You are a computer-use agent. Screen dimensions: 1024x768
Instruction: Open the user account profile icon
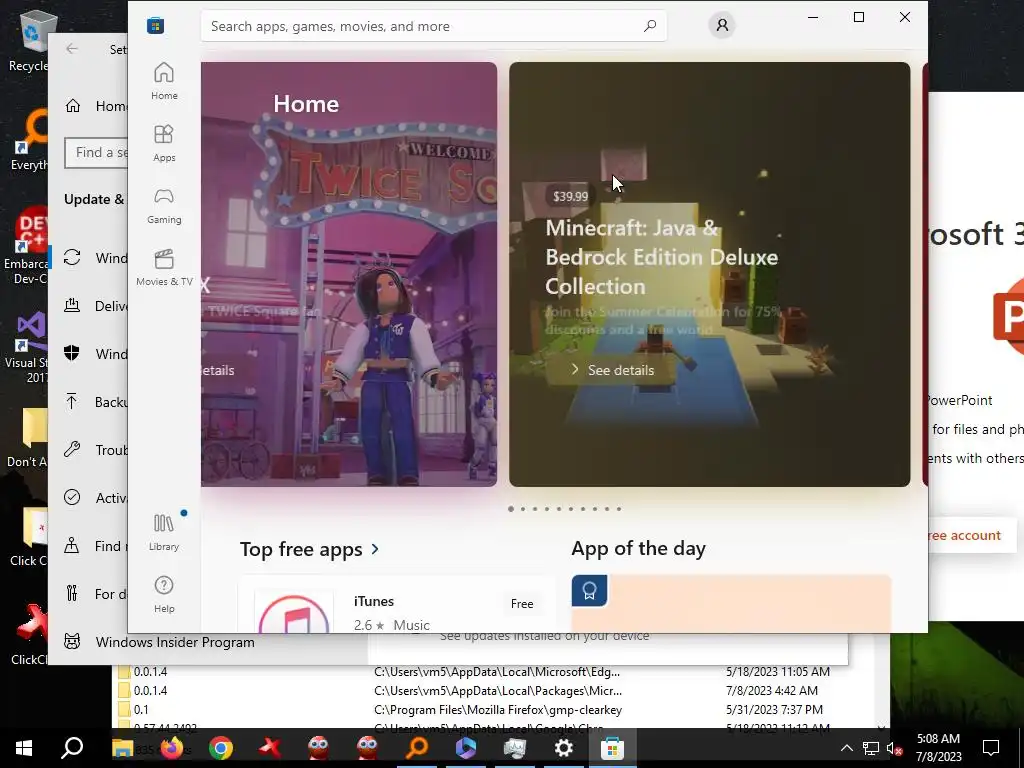[x=722, y=25]
